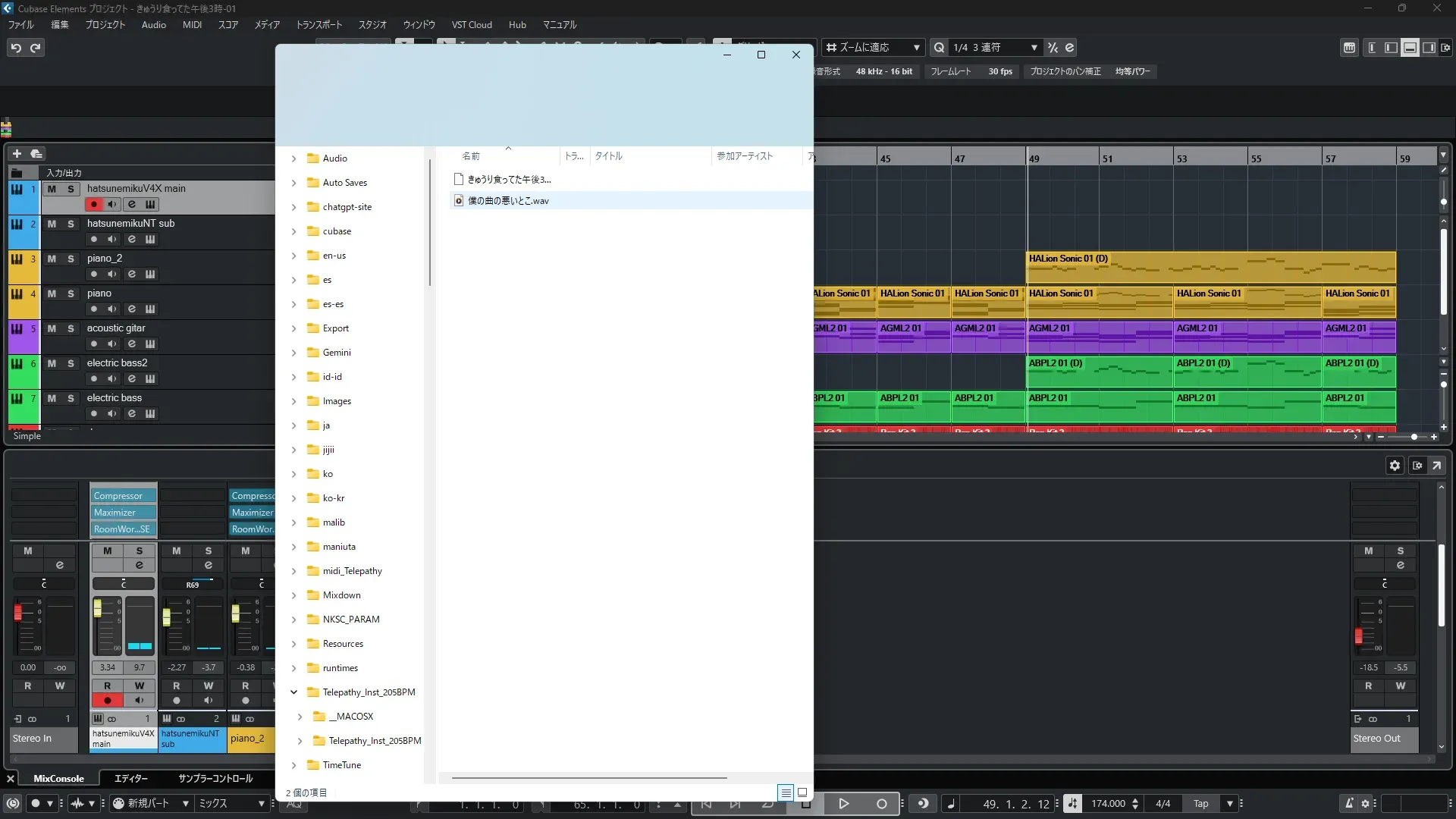Collapse the Telepathy_Inst_205BPM folder

click(294, 692)
